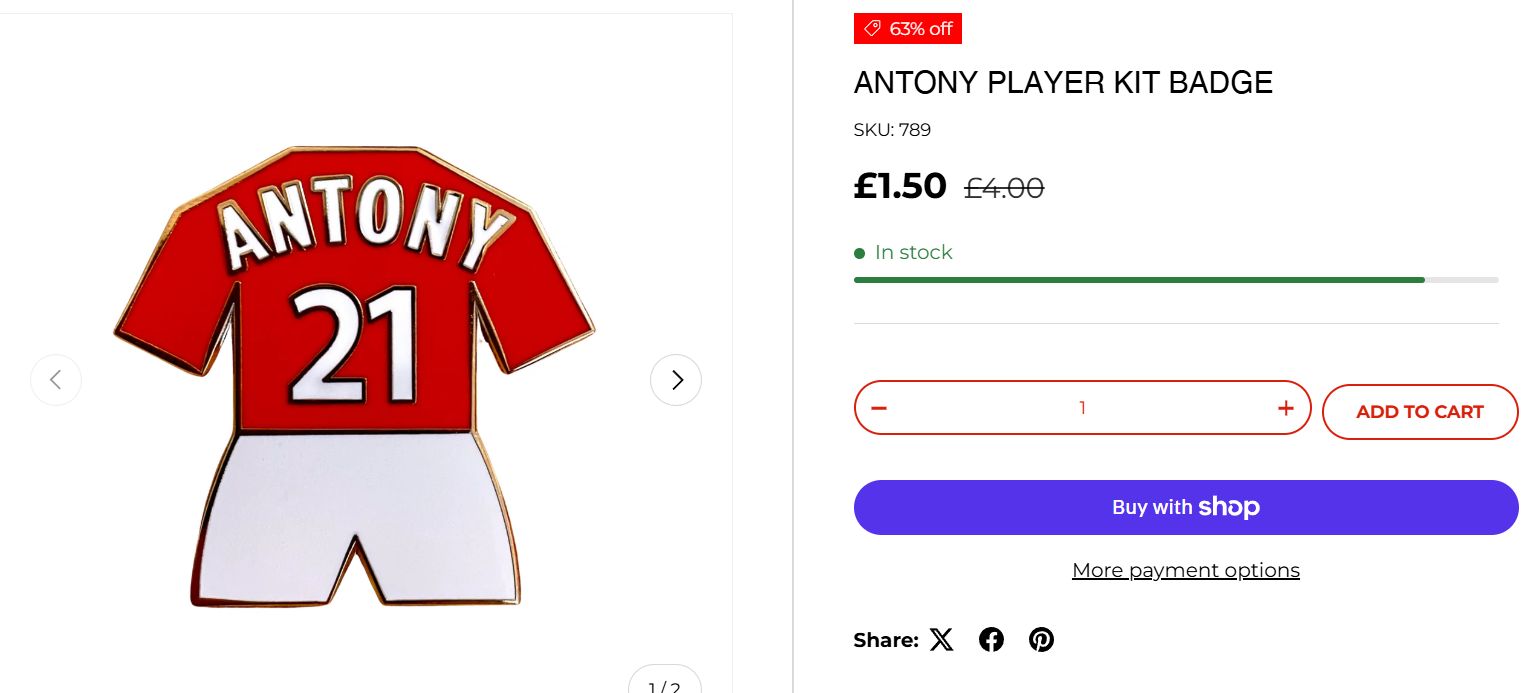The height and width of the screenshot is (693, 1533).
Task: Share product on Facebook
Action: coord(991,640)
